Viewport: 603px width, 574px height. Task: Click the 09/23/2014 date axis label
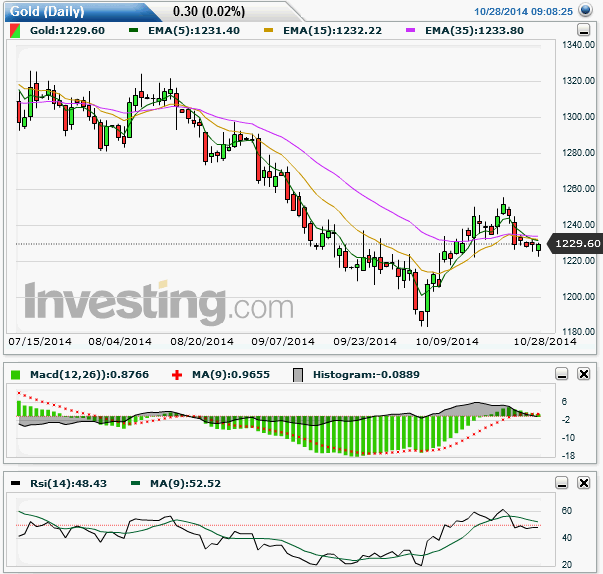click(365, 341)
